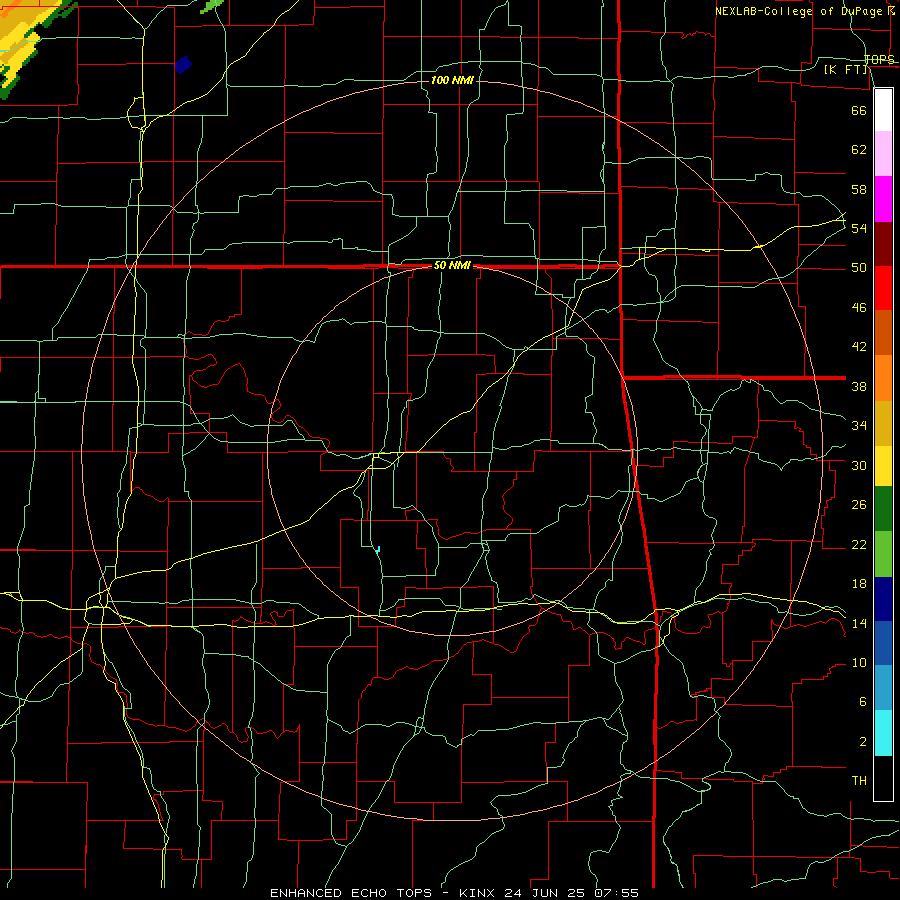The image size is (900, 900).
Task: Click the 100 NMI range ring label
Action: point(452,80)
